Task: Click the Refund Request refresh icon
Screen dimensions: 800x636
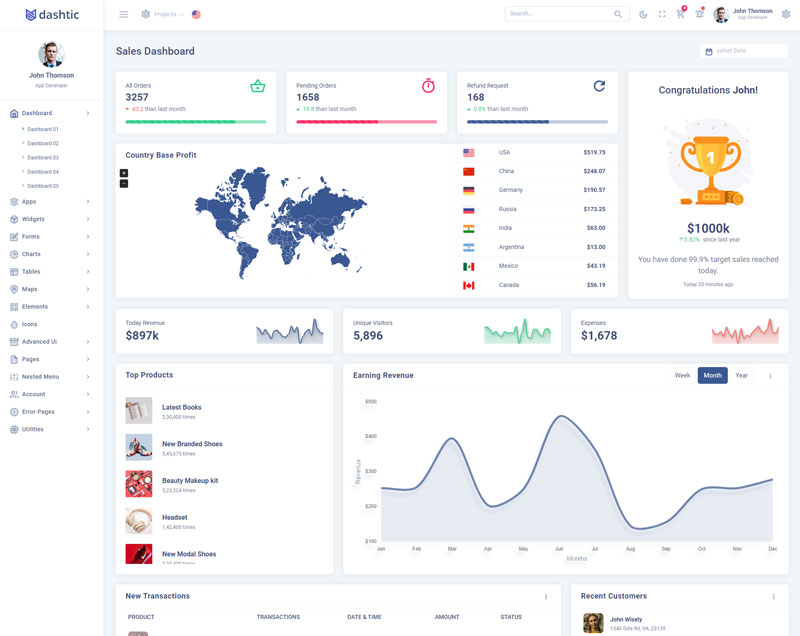Action: coord(599,86)
